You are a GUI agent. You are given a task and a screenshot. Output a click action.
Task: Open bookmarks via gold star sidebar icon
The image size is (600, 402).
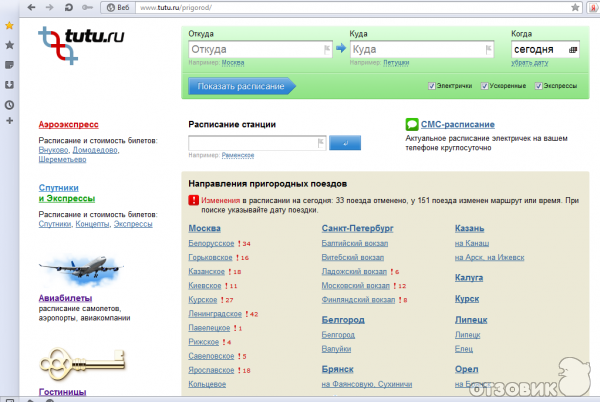[9, 24]
